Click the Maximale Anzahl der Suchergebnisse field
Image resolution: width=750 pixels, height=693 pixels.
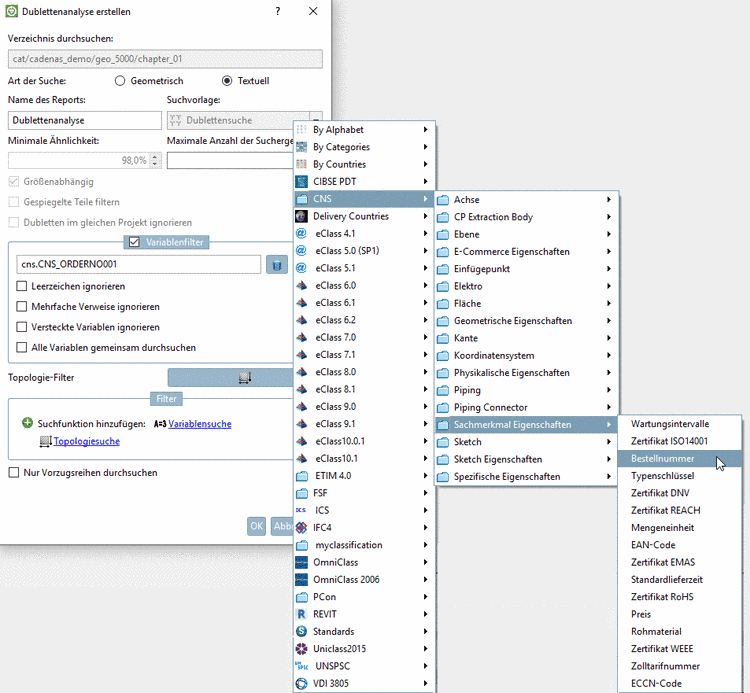pos(230,161)
